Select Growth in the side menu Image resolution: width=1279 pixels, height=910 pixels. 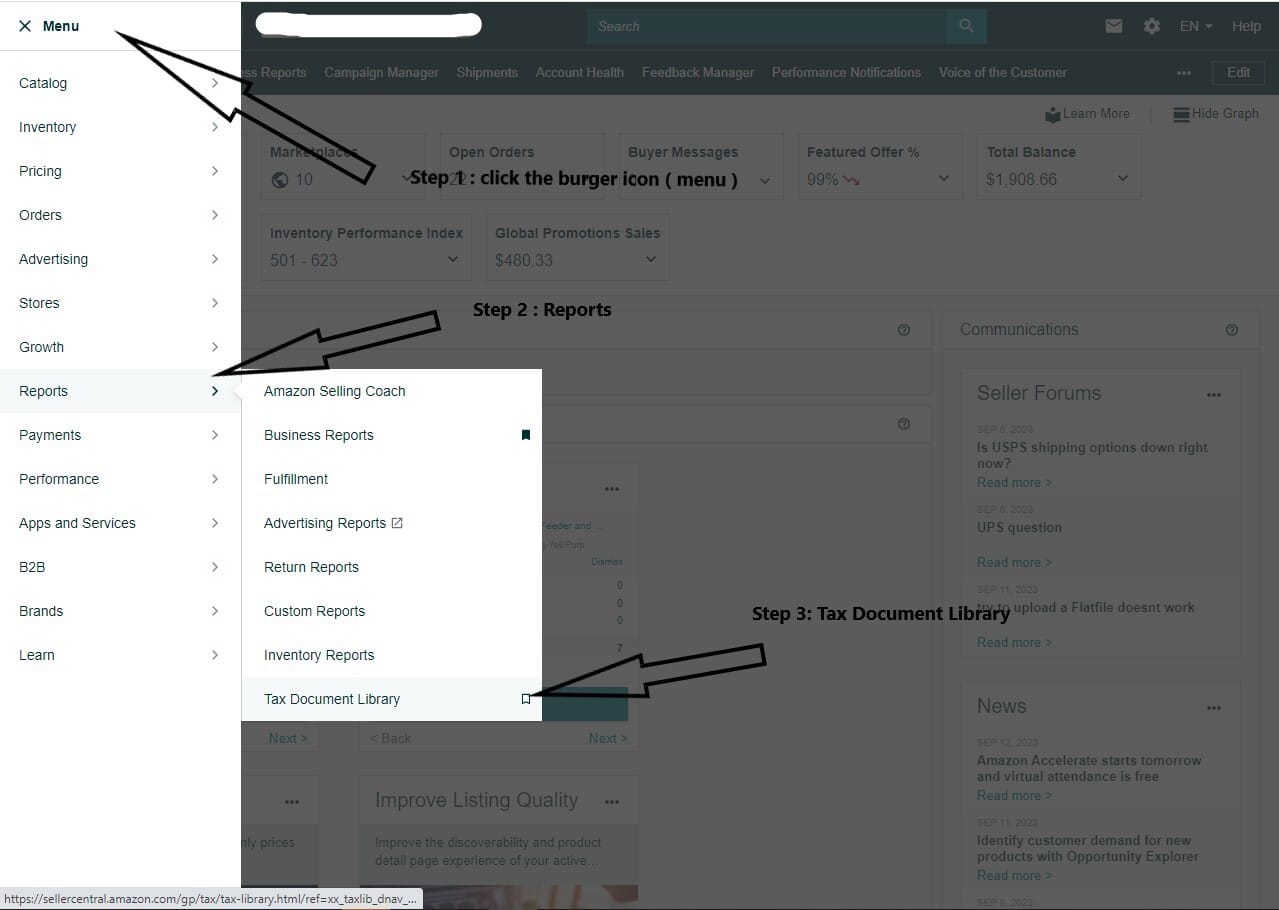point(120,347)
